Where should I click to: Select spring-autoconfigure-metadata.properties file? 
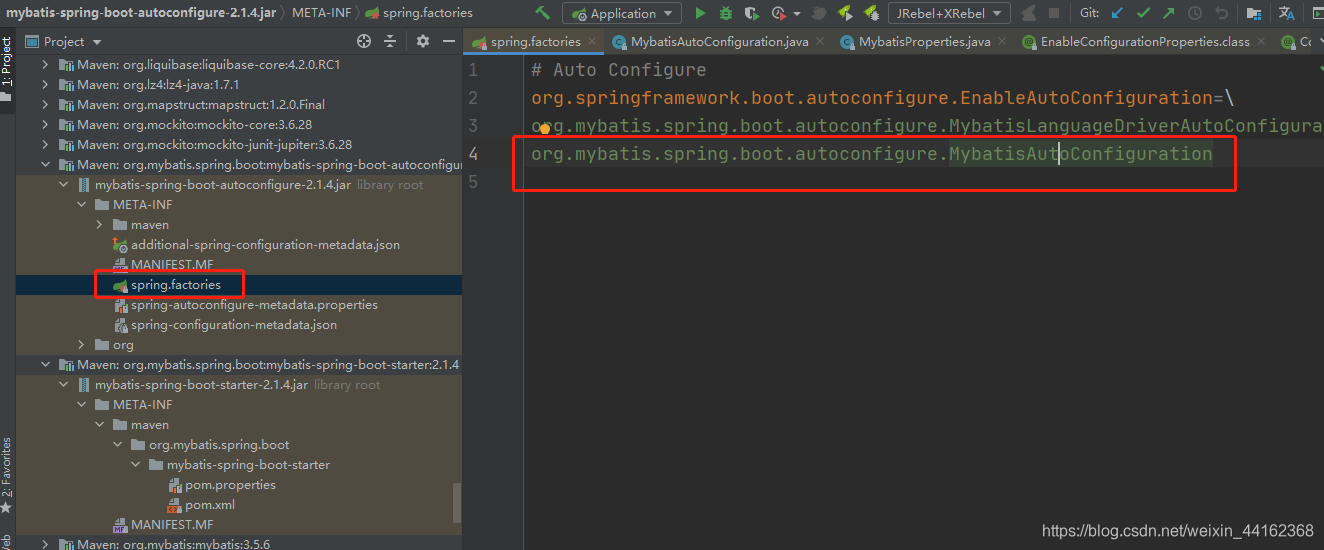coord(254,304)
